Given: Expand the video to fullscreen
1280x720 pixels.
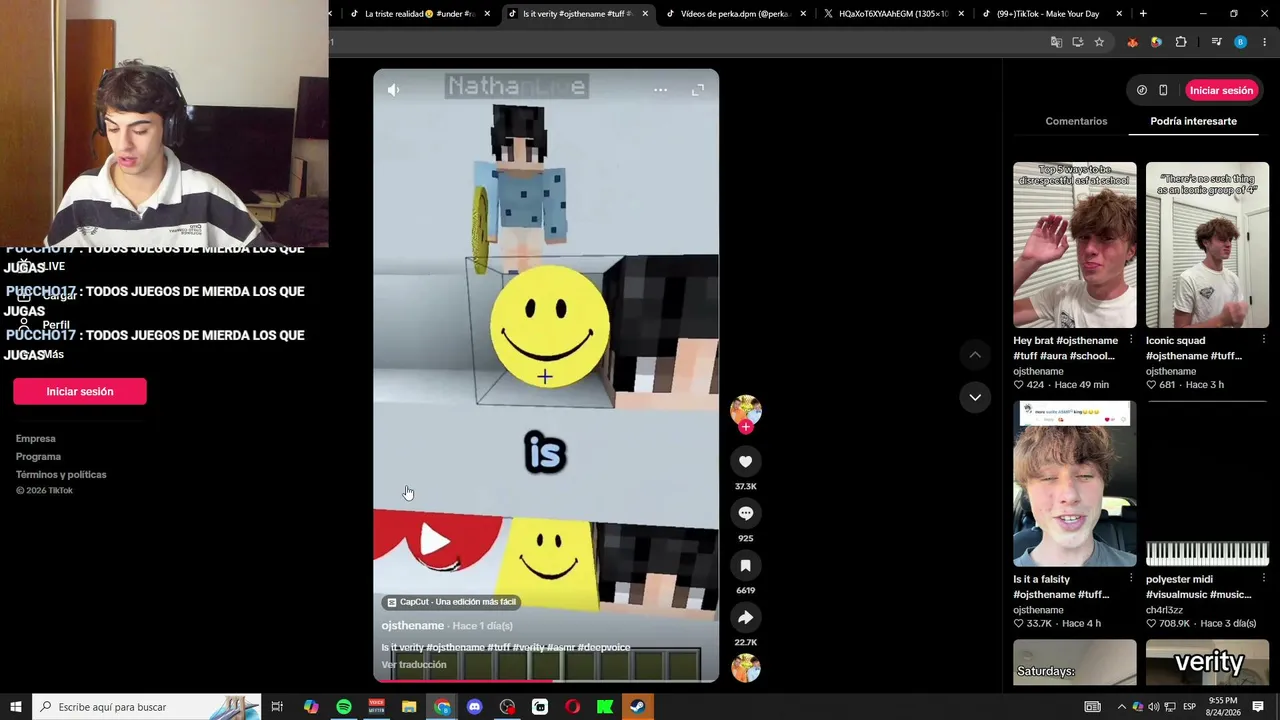Looking at the screenshot, I should coord(698,90).
